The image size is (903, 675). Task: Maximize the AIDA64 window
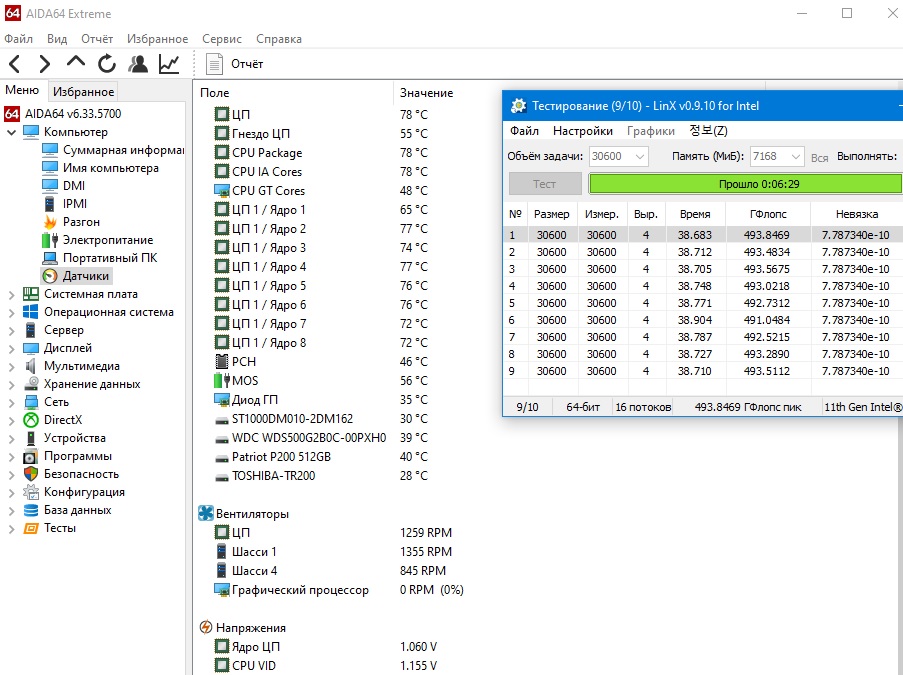(847, 13)
